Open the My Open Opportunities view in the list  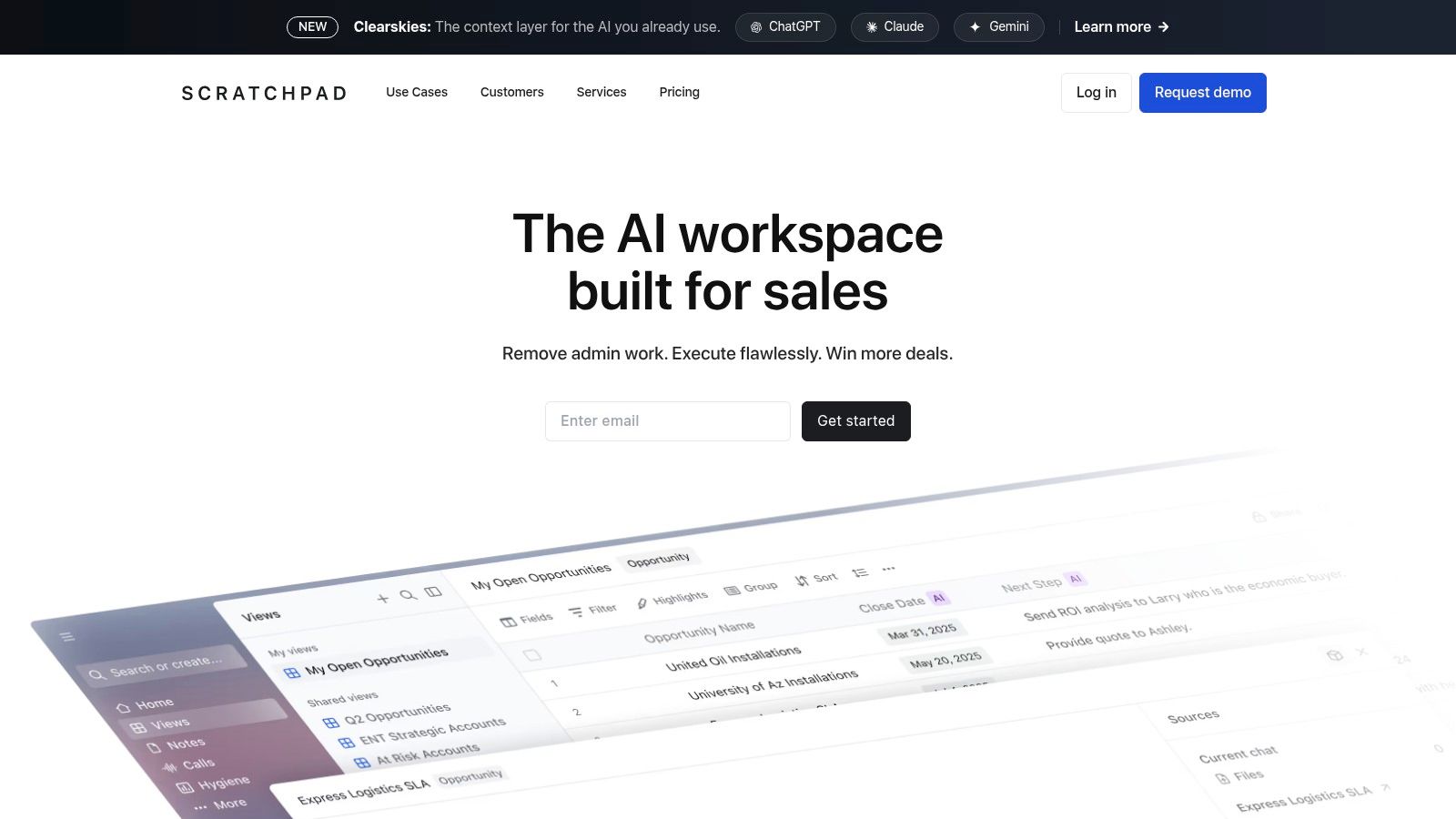pos(367,662)
